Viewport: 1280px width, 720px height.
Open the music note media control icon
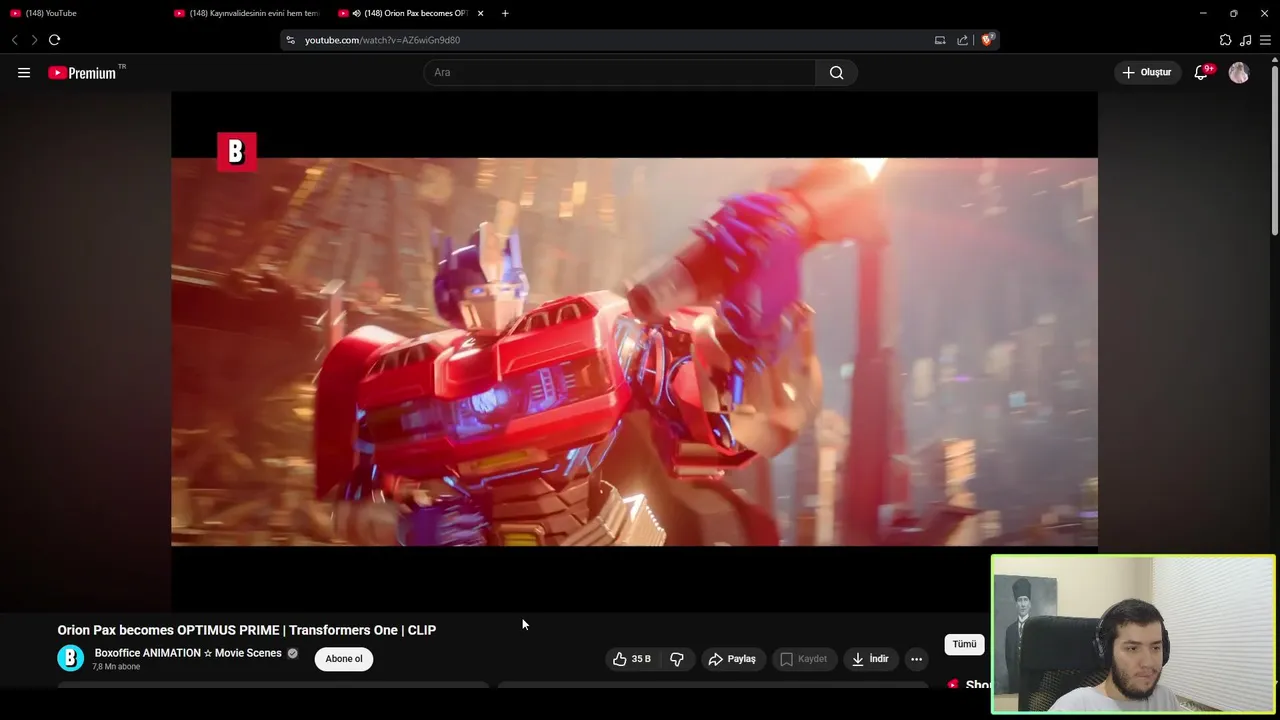tap(1245, 40)
